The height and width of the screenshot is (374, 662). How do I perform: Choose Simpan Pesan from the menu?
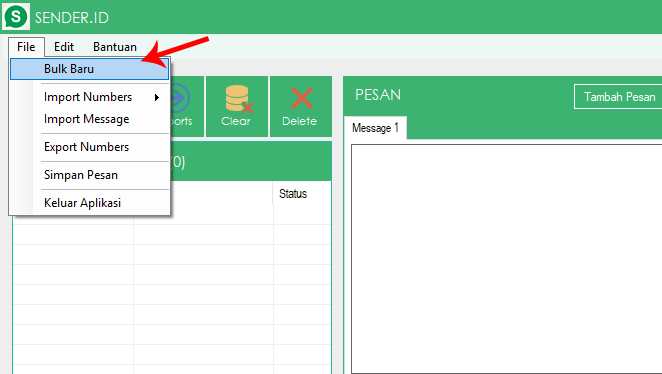(90, 175)
